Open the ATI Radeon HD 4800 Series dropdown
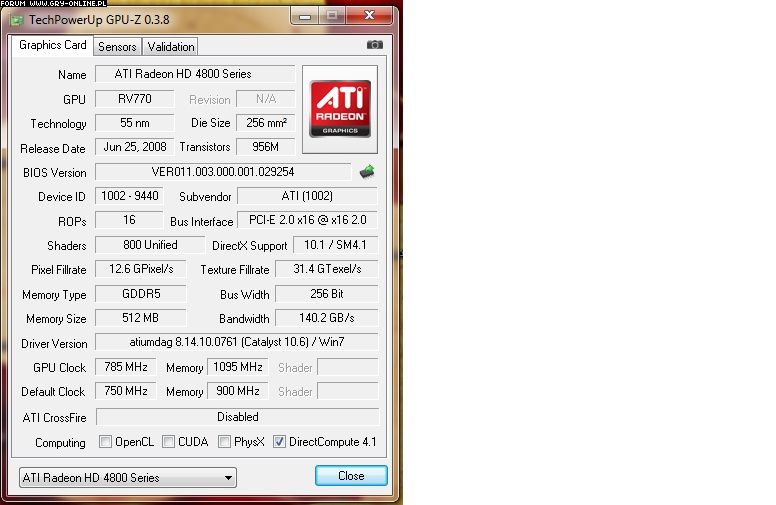 pos(128,477)
